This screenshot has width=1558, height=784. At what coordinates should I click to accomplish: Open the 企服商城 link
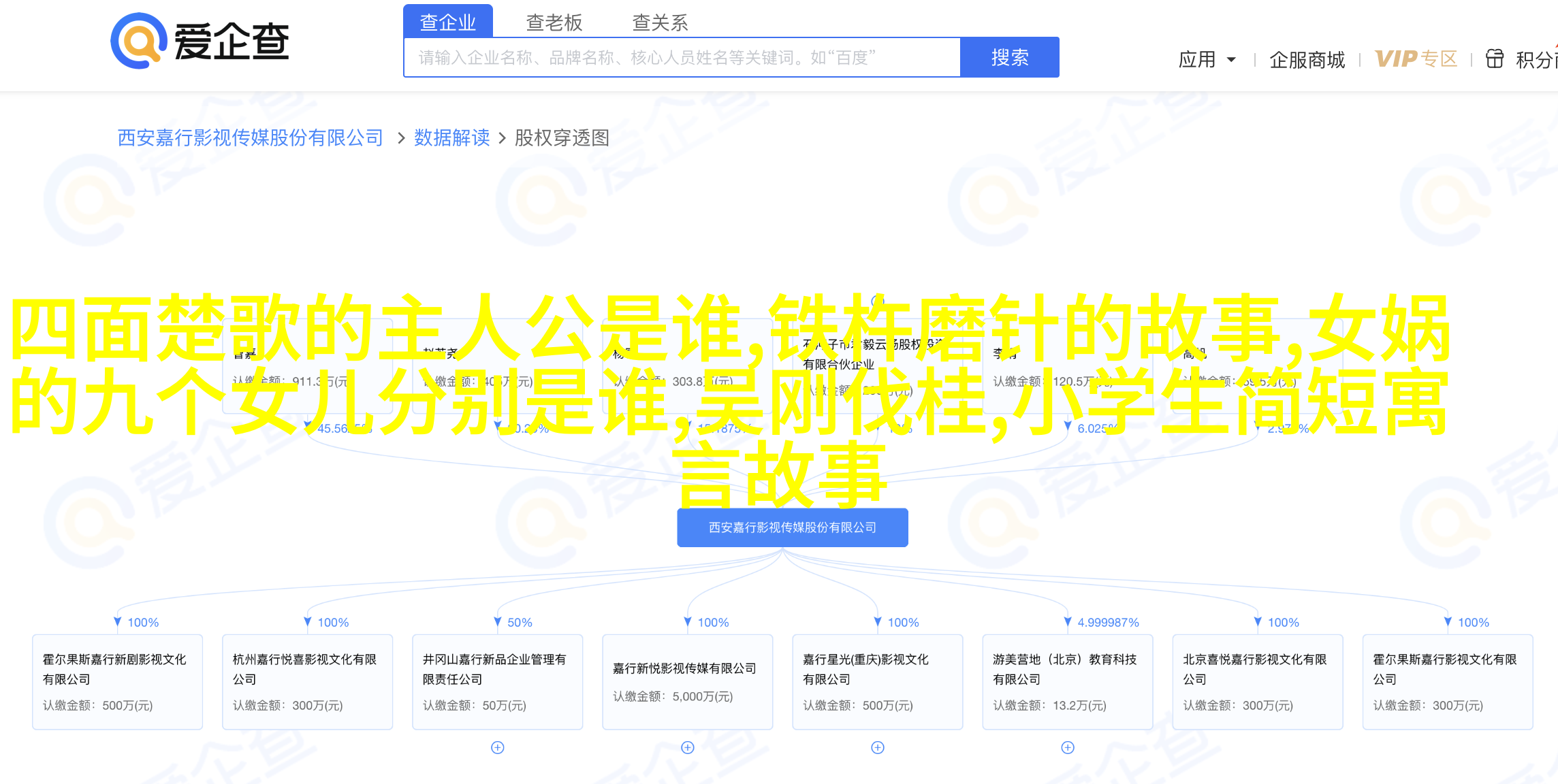coord(1307,60)
